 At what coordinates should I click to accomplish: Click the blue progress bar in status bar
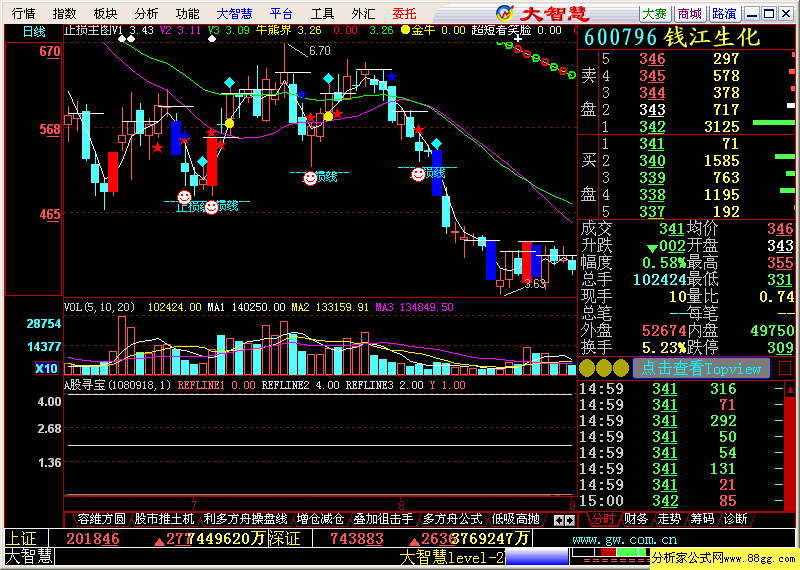tap(537, 557)
